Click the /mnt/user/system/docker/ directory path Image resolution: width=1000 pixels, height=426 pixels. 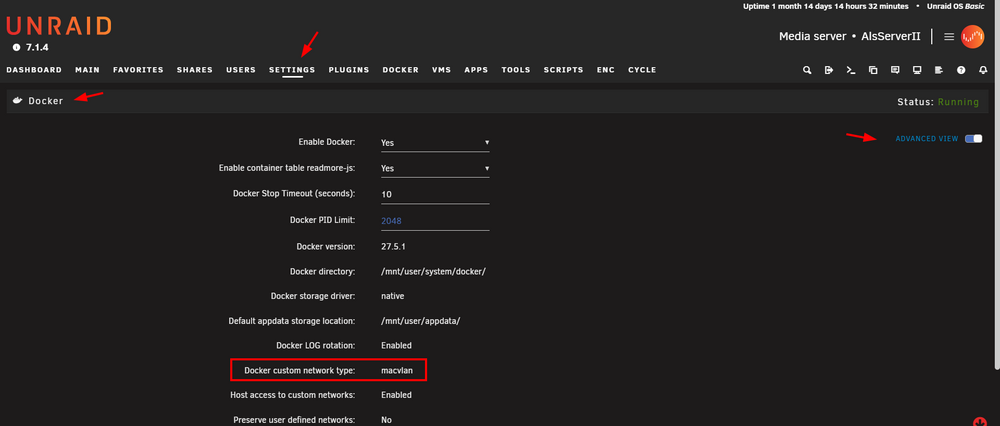pyautogui.click(x=434, y=272)
